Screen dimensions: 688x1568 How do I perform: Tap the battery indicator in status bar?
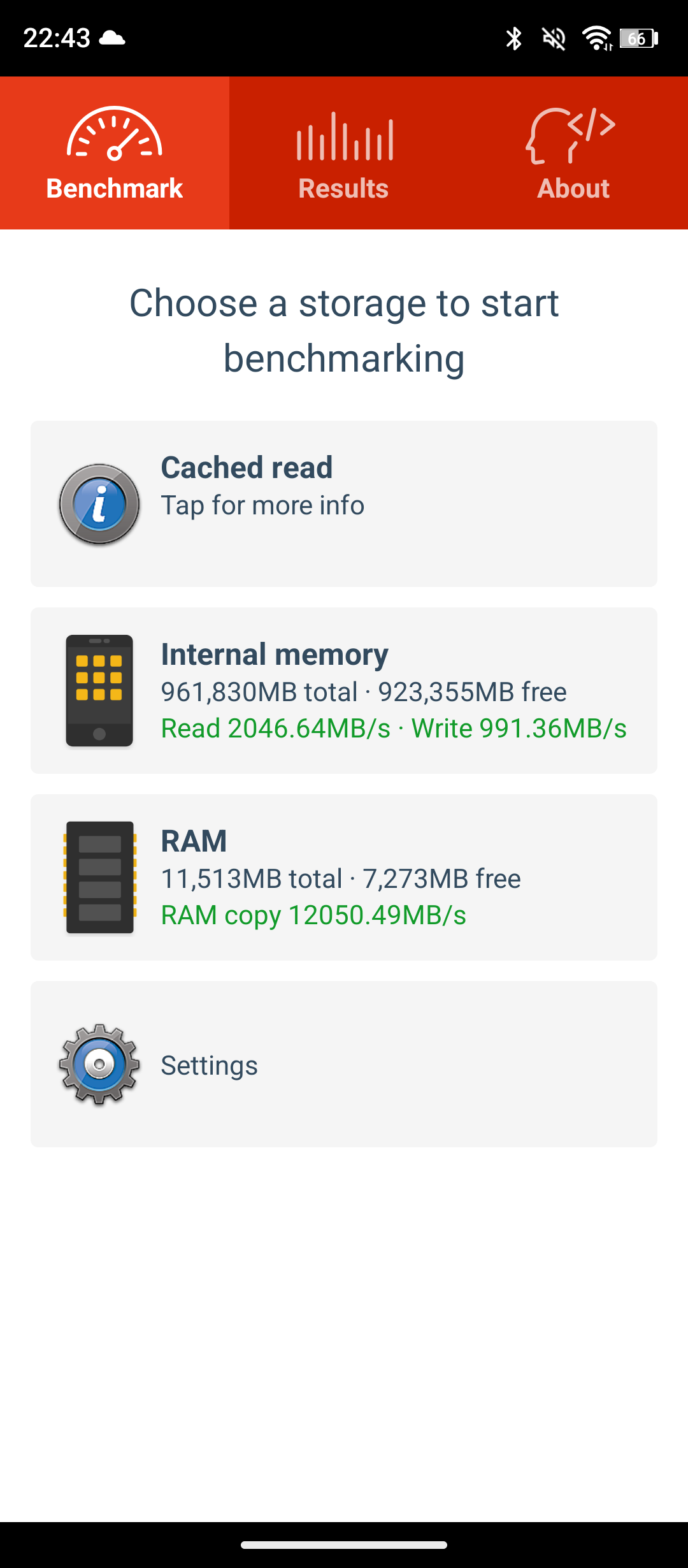coord(639,38)
